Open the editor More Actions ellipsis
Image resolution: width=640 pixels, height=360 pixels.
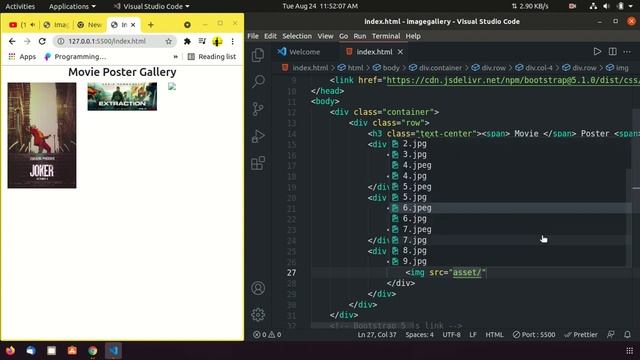click(x=627, y=52)
